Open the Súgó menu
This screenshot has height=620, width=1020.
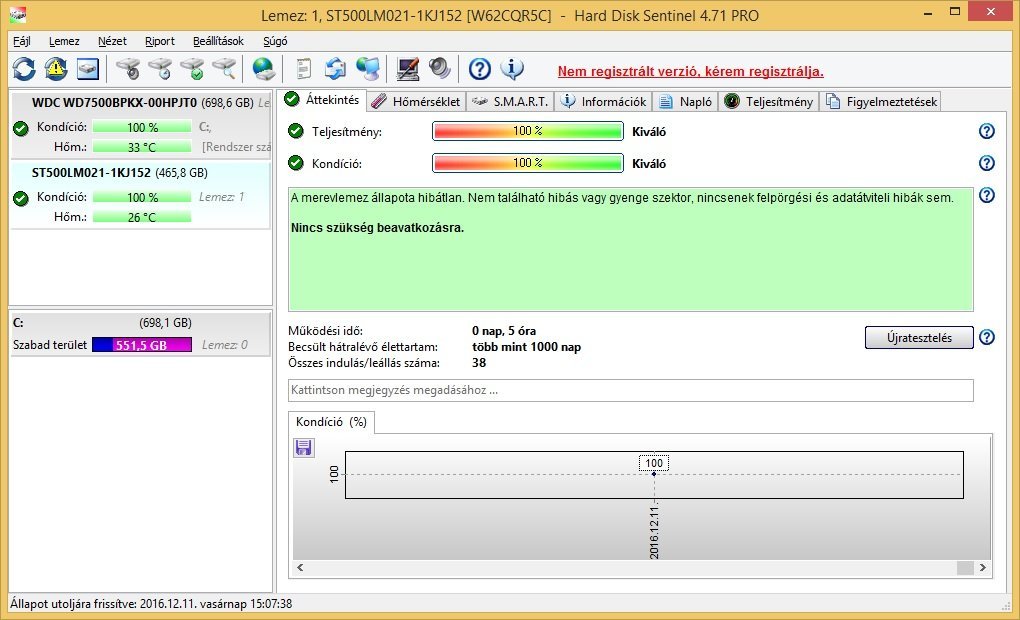coord(275,41)
